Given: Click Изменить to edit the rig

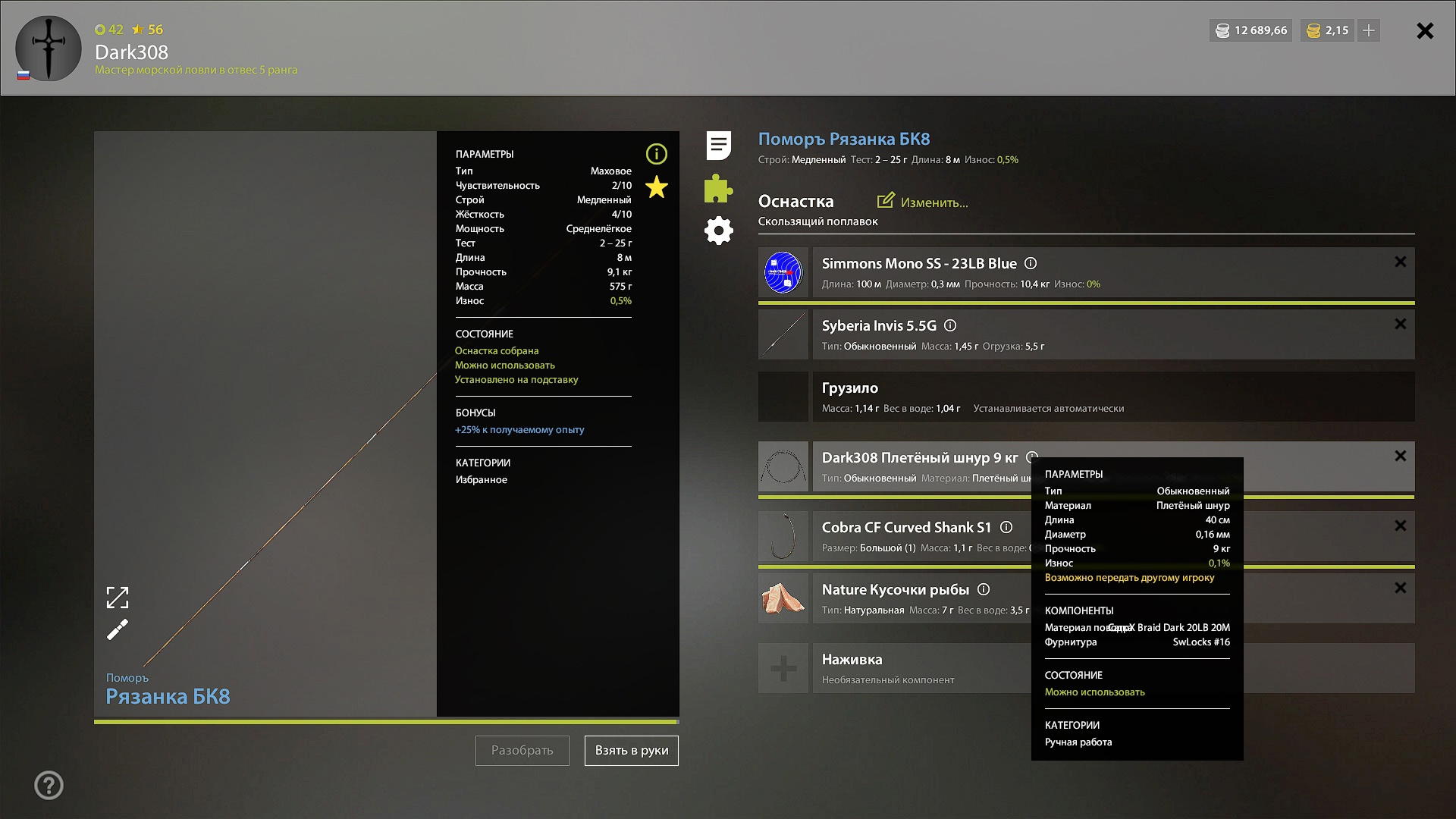Looking at the screenshot, I should point(934,202).
